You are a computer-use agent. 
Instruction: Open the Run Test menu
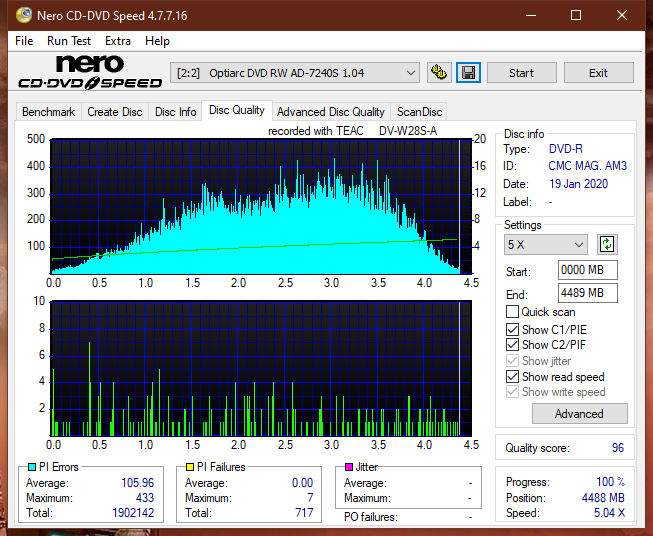(x=69, y=41)
